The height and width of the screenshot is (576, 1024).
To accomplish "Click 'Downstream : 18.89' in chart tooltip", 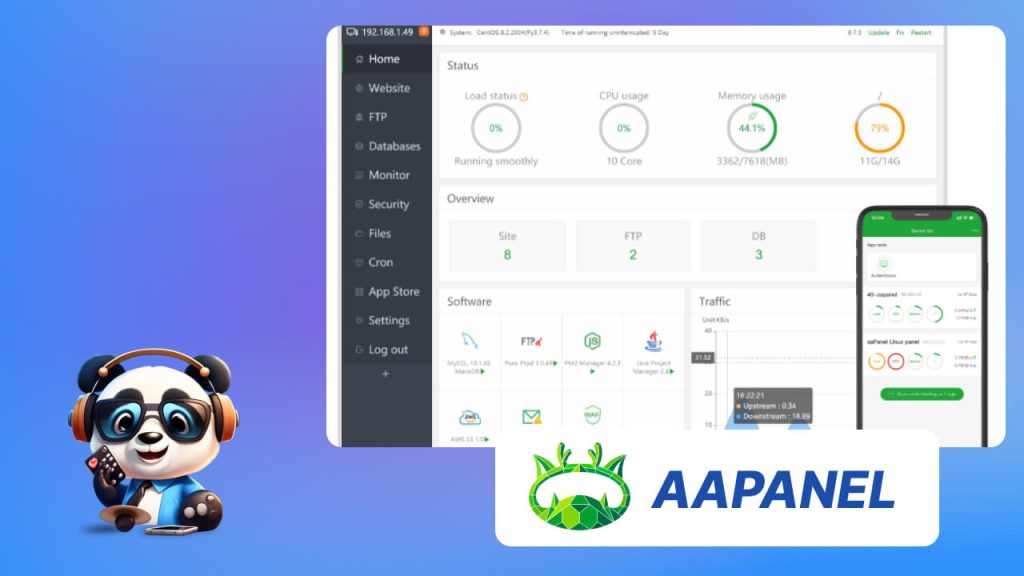I will [776, 417].
